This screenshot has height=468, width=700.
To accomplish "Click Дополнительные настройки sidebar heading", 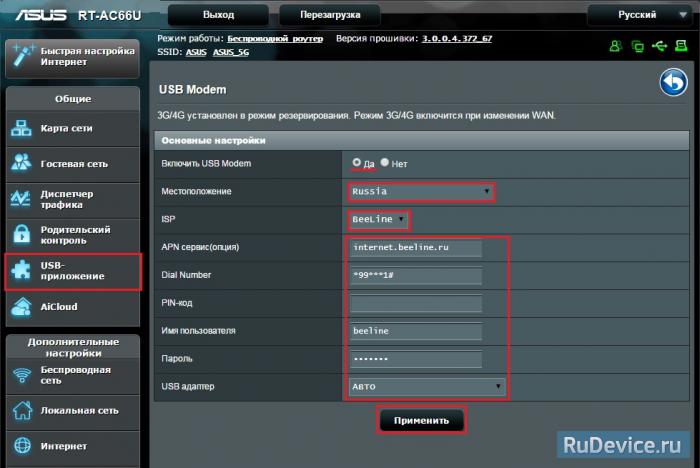I will click(x=73, y=347).
